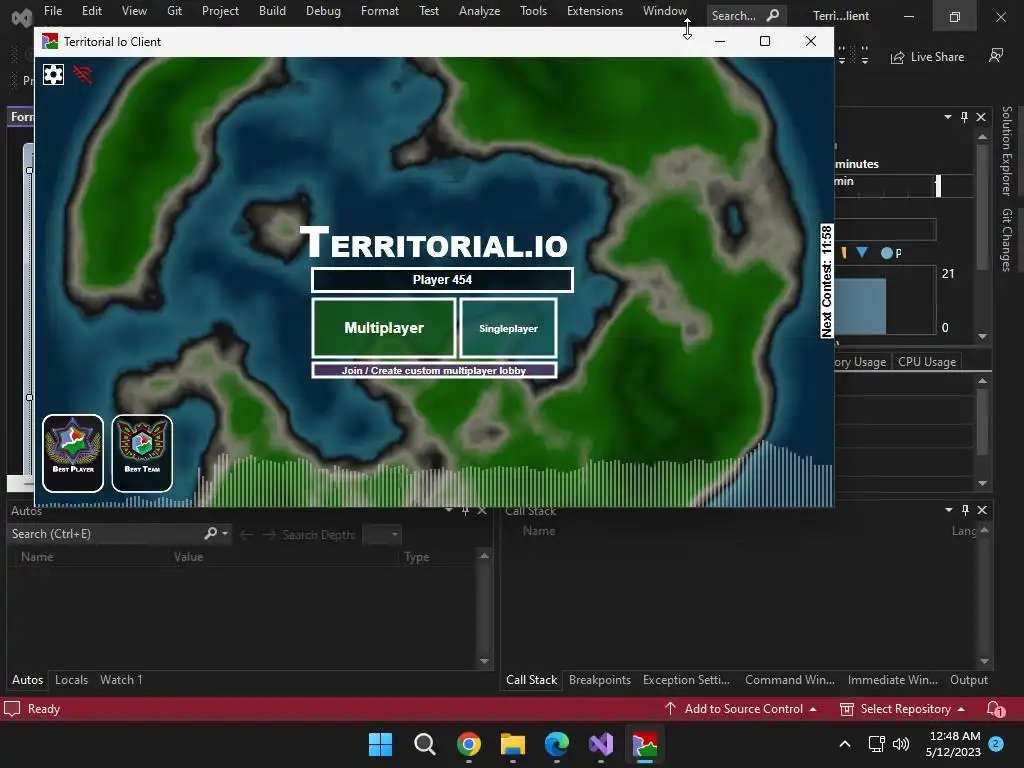Open the Window menu

[x=665, y=11]
